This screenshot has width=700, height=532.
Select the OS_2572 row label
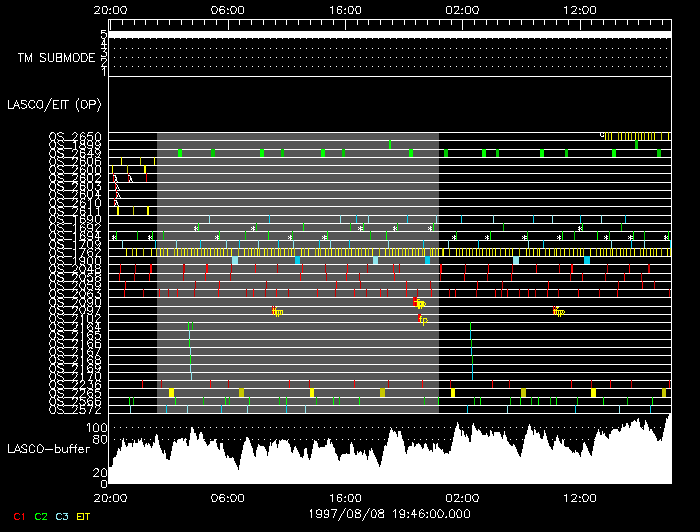point(75,409)
